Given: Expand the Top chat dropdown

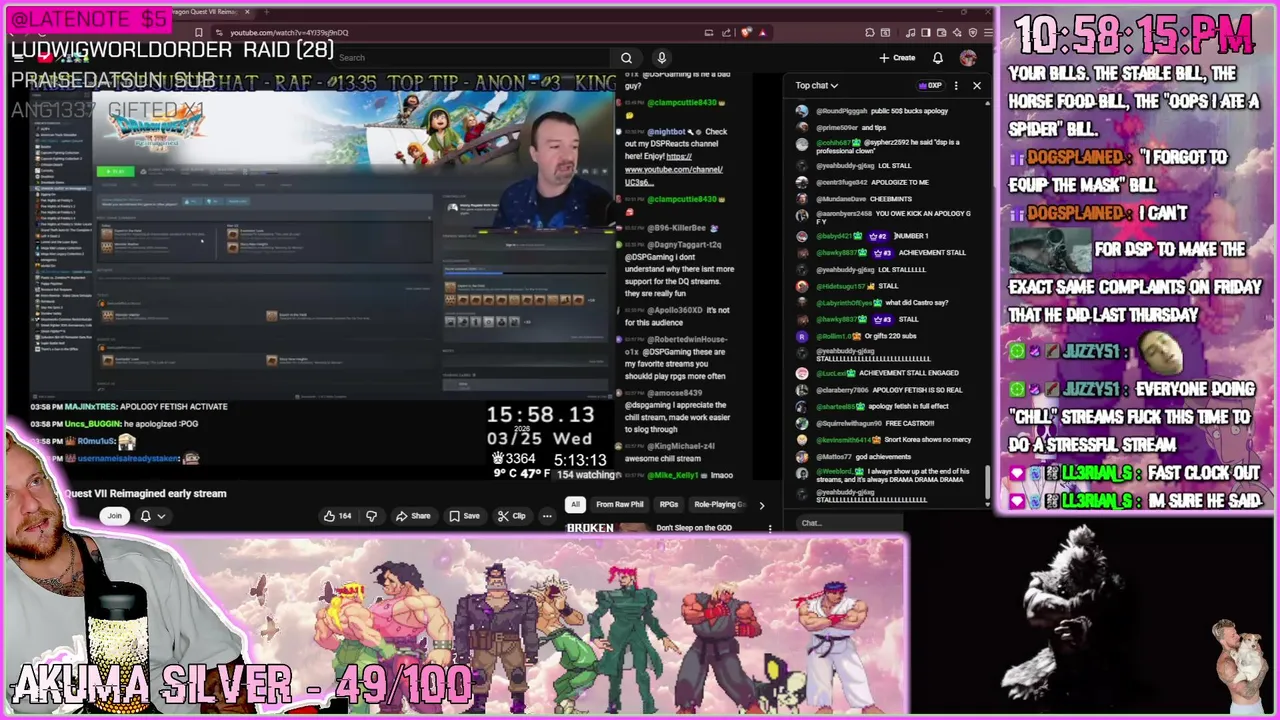Looking at the screenshot, I should click(x=817, y=86).
